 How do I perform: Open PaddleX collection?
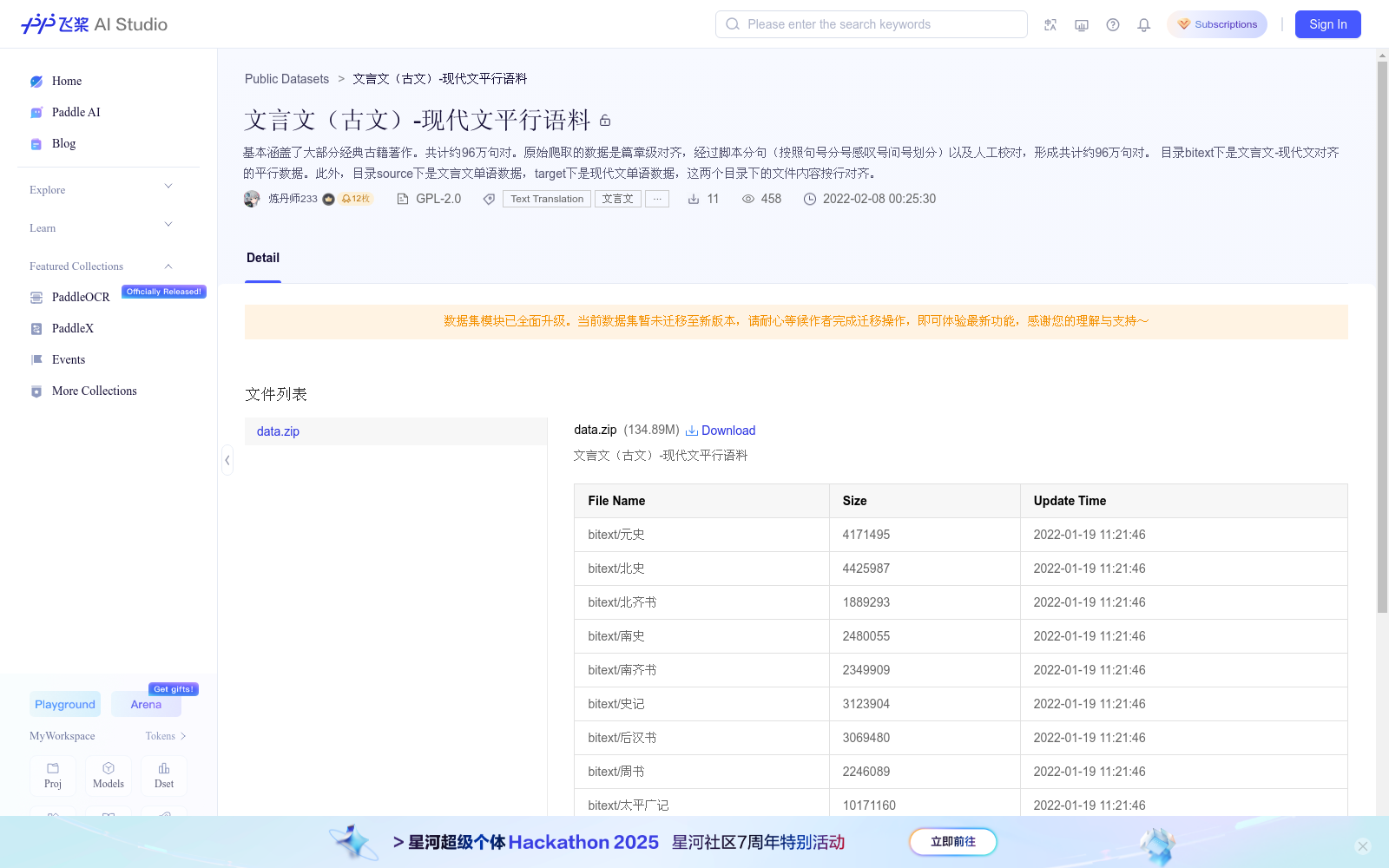click(73, 328)
